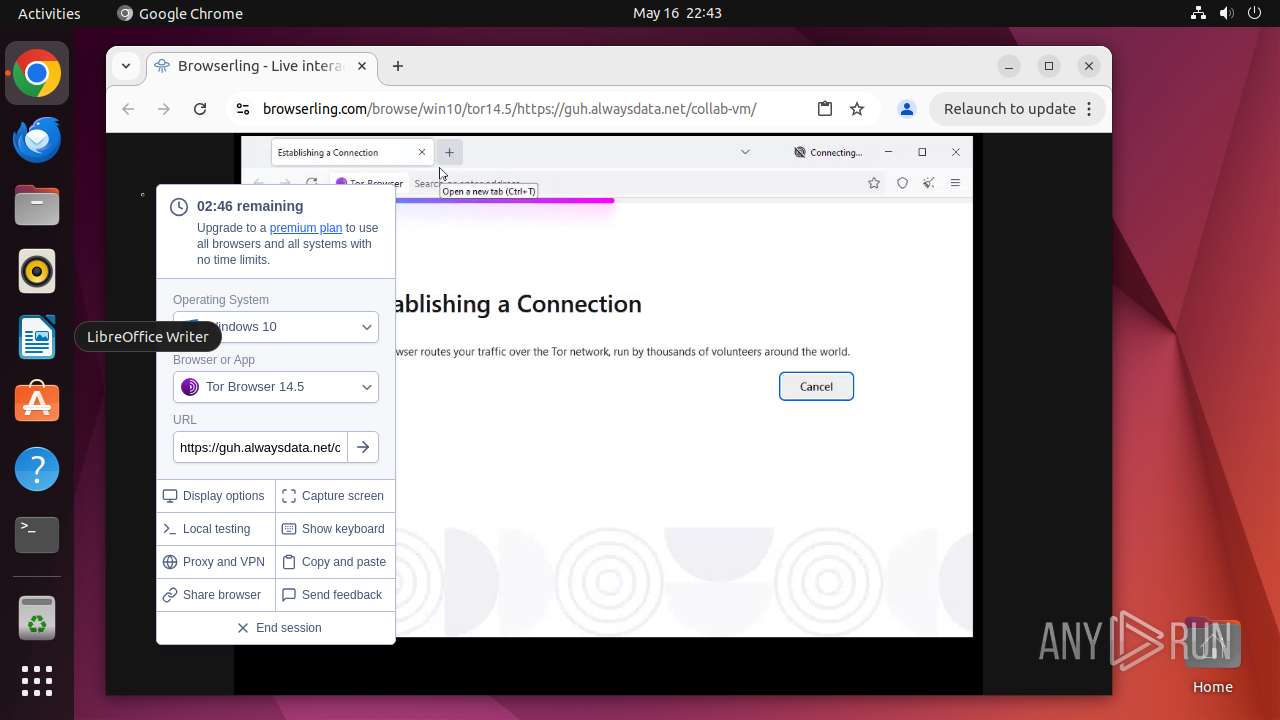Viewport: 1280px width, 720px height.
Task: Select Capture screen option
Action: (334, 496)
